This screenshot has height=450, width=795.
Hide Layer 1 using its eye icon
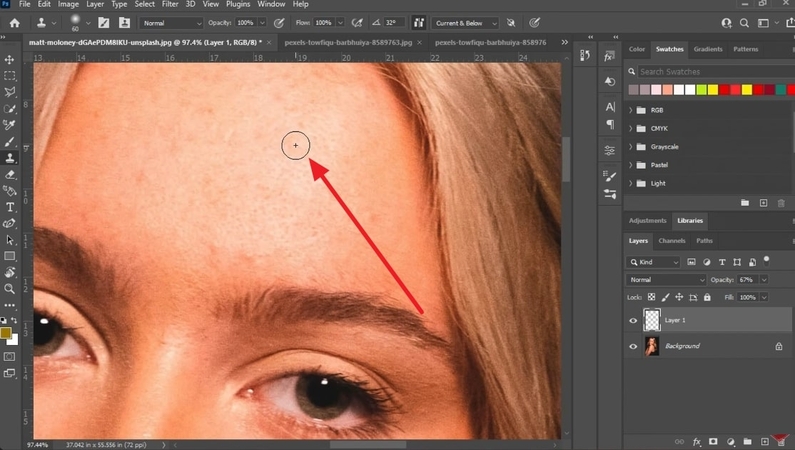(633, 320)
